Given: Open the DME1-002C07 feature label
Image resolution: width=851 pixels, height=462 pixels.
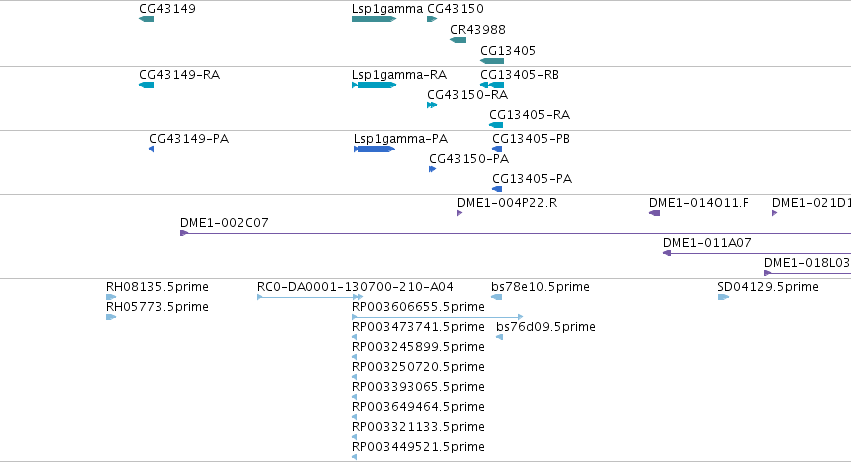Looking at the screenshot, I should point(224,223).
